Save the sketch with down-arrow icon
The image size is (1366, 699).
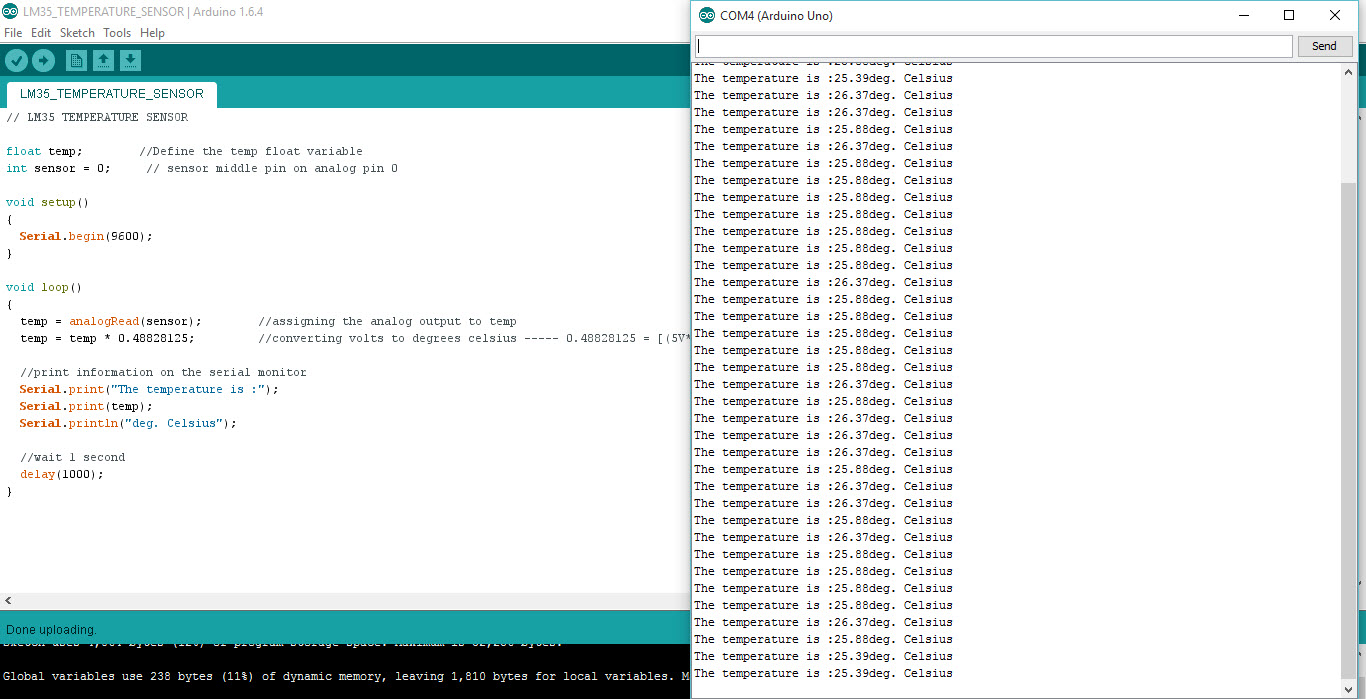point(130,61)
